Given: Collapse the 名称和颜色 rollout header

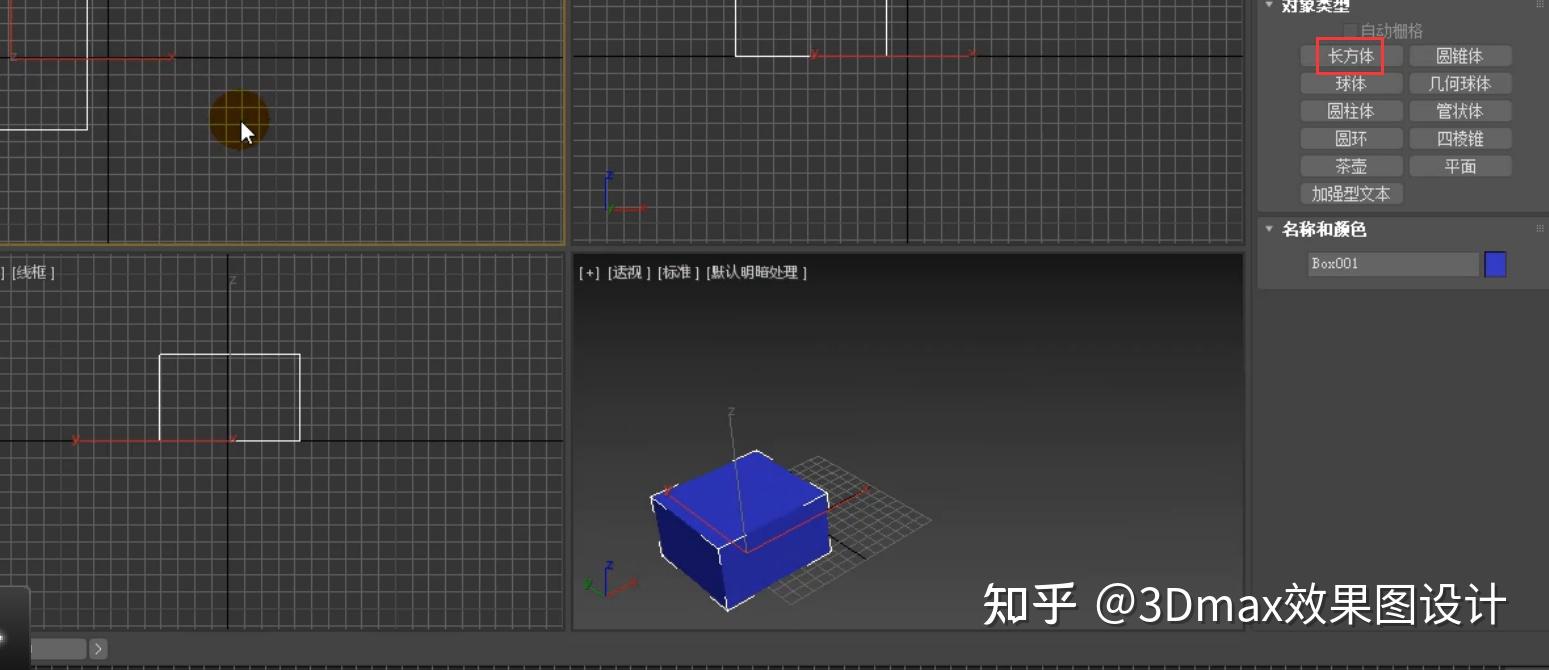Looking at the screenshot, I should (x=1312, y=229).
